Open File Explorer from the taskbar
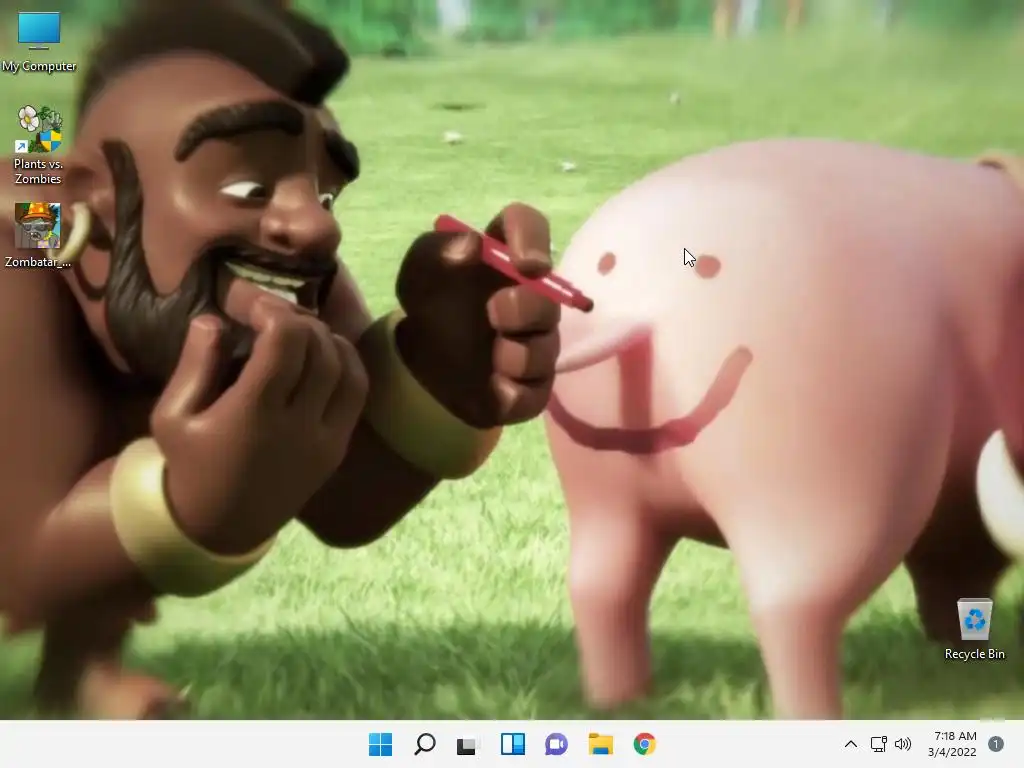The width and height of the screenshot is (1024, 768). pos(600,744)
